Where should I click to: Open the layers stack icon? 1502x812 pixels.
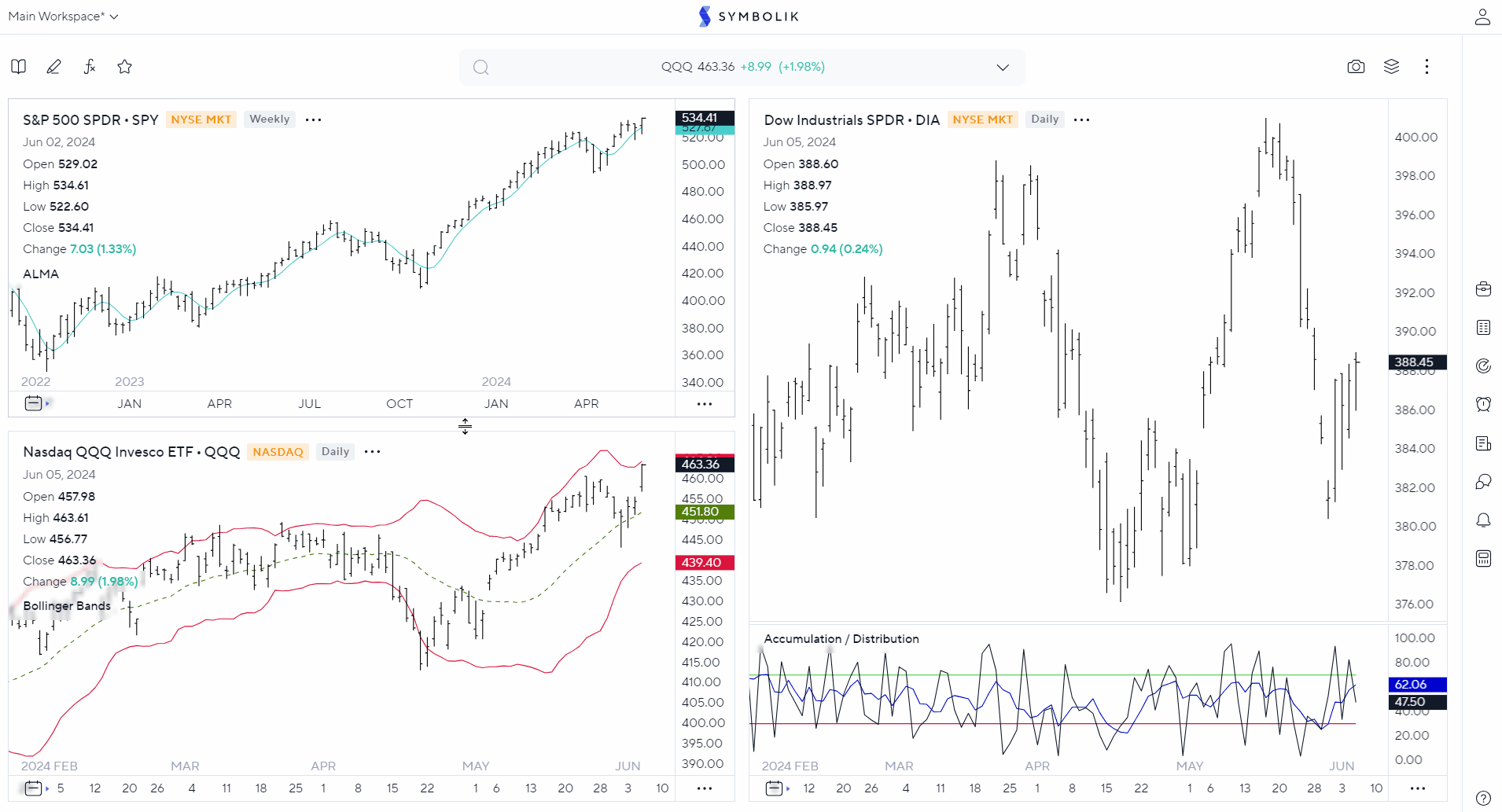pos(1391,67)
